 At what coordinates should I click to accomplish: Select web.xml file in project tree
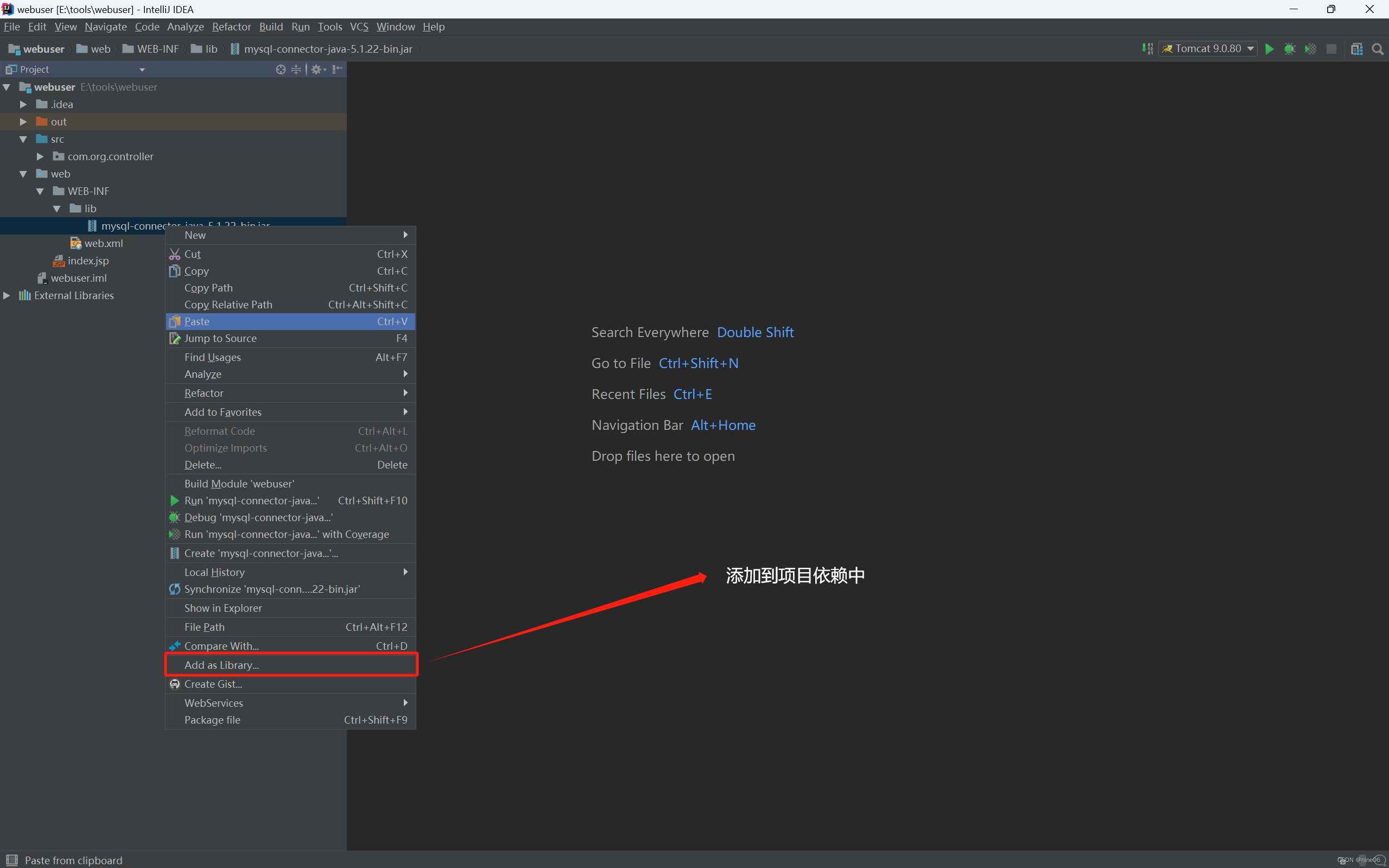[103, 243]
